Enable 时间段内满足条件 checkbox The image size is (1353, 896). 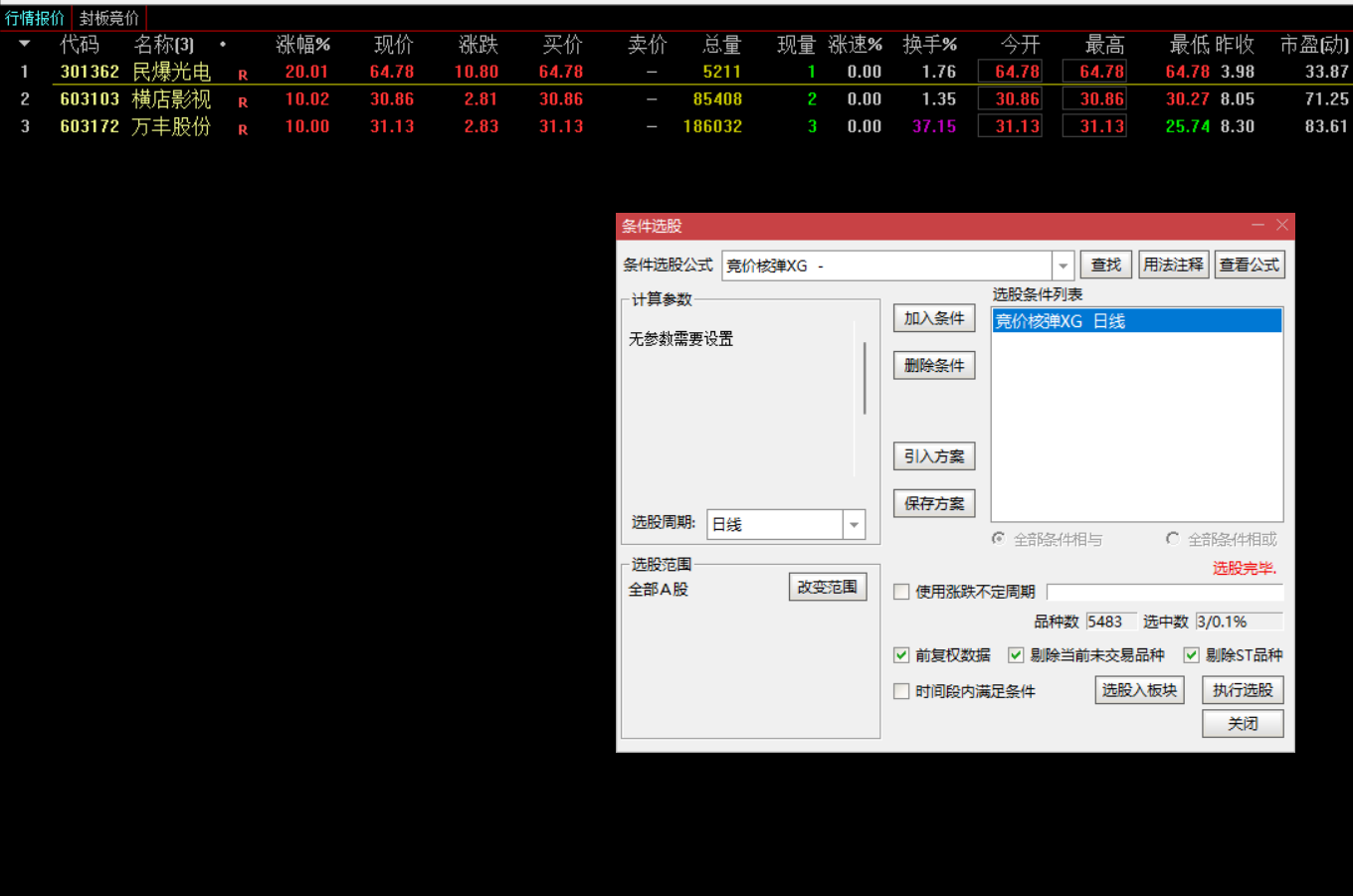click(901, 691)
